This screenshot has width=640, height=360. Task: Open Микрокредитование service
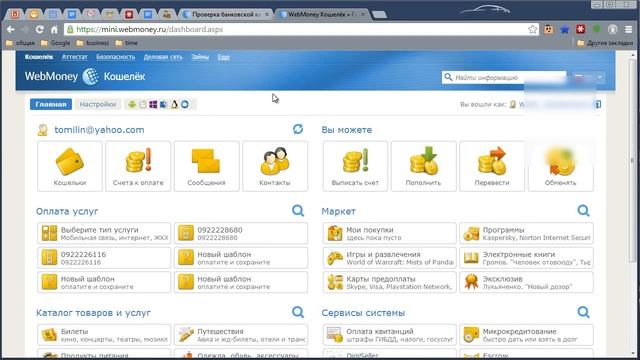[526, 335]
